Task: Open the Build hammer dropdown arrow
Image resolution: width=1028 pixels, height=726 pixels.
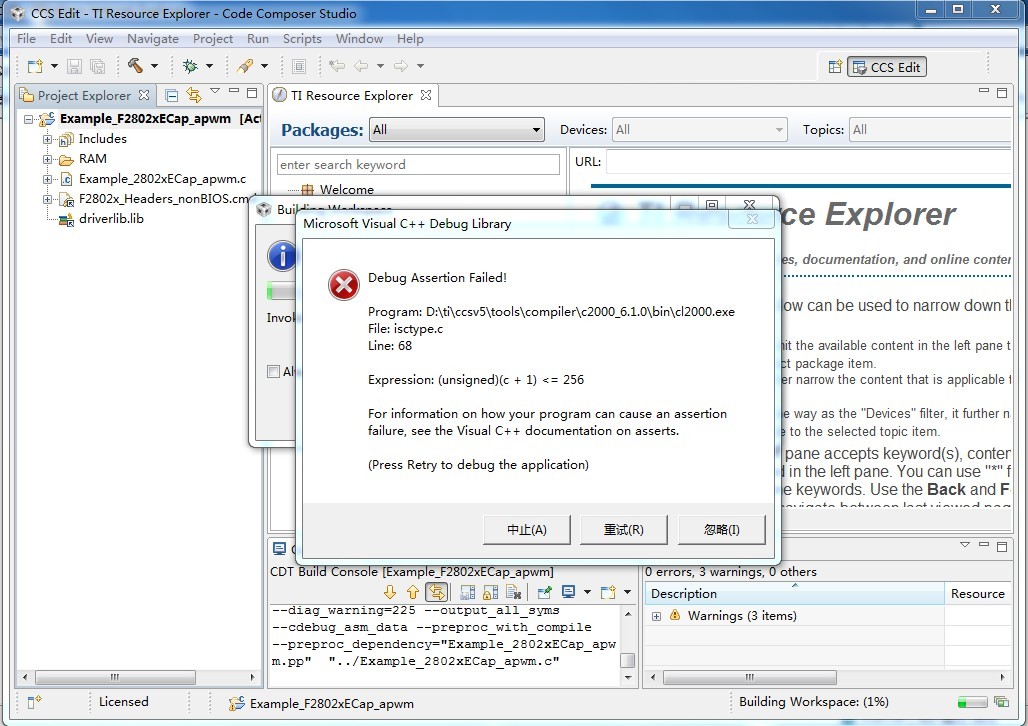Action: [x=154, y=66]
